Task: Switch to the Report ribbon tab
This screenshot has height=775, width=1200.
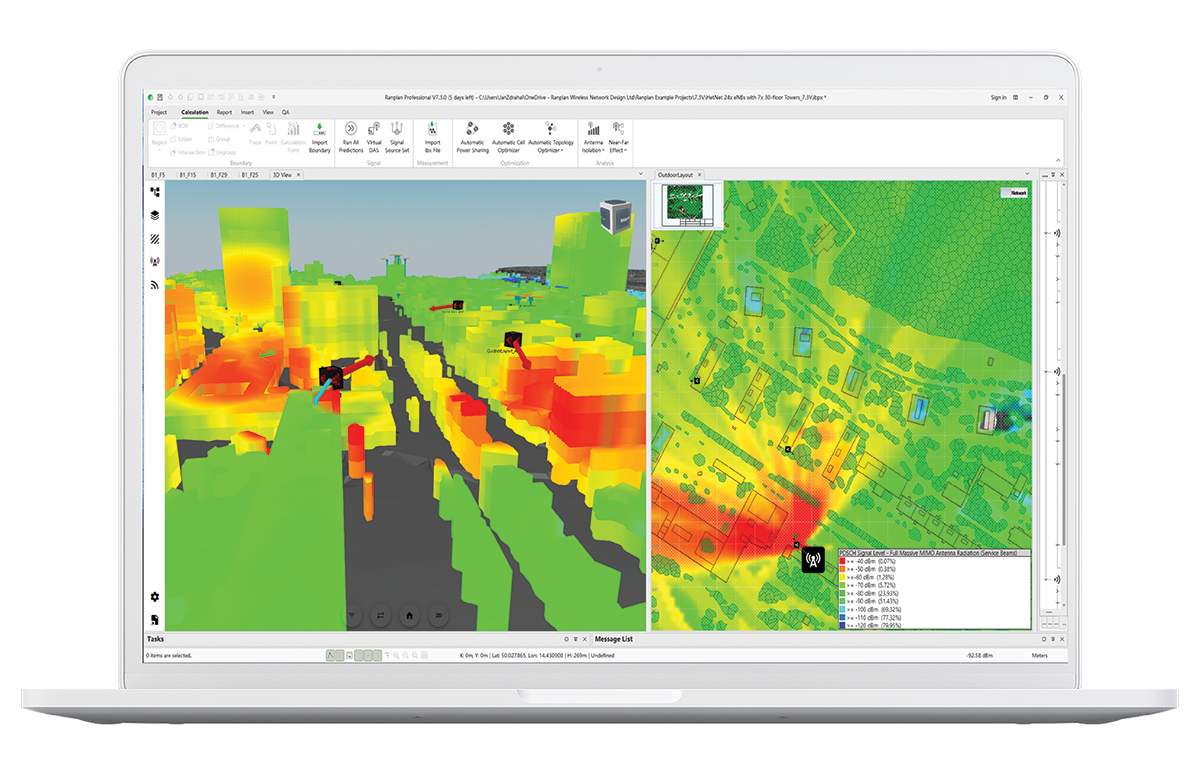Action: [224, 112]
